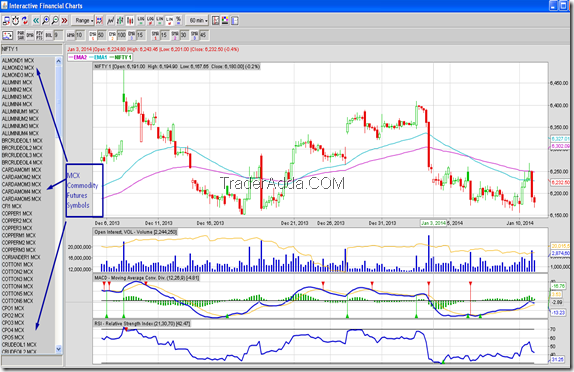Image resolution: width=574 pixels, height=372 pixels.
Task: Click the zoom in magnifier icon
Action: pyautogui.click(x=45, y=21)
